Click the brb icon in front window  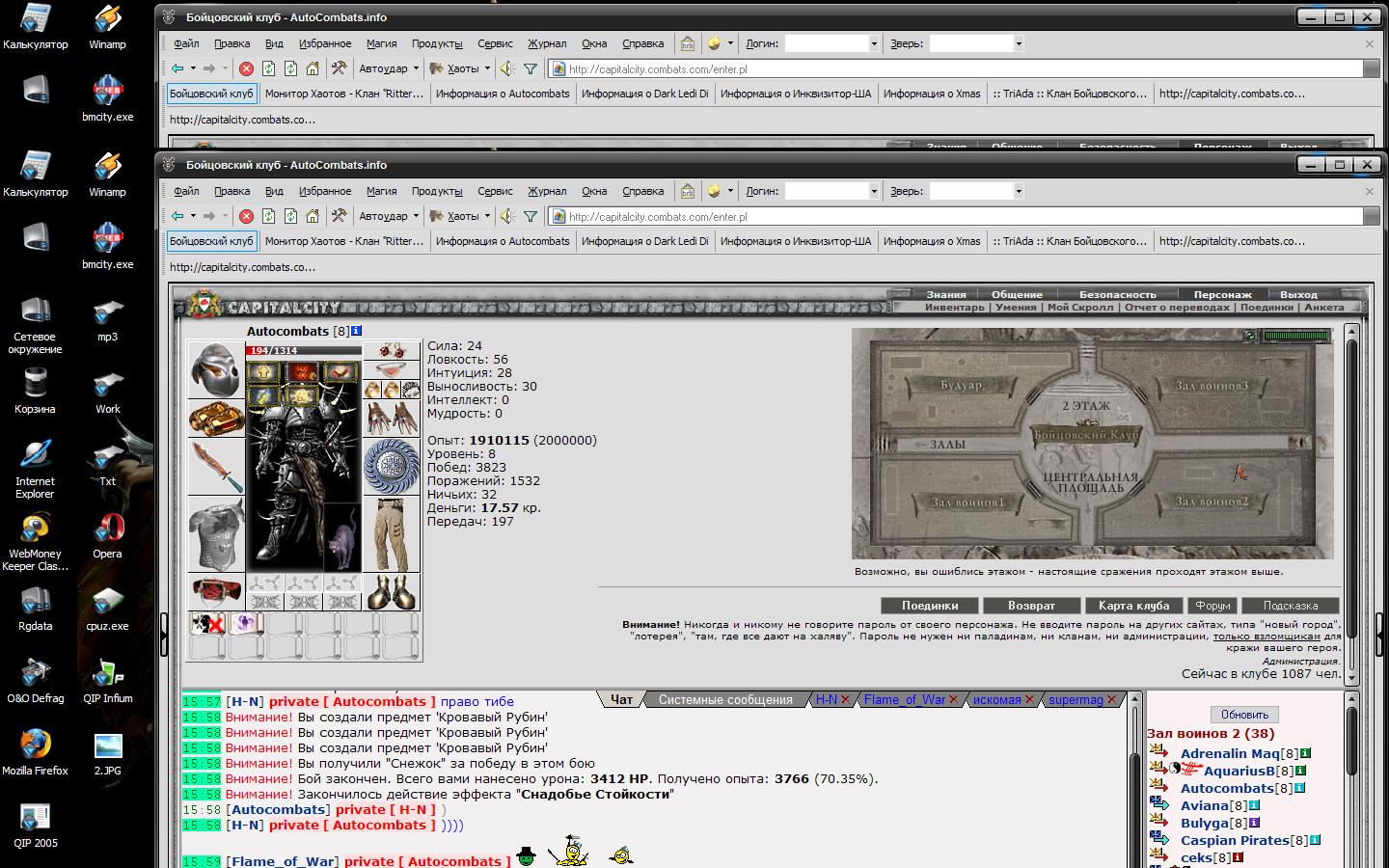click(688, 191)
